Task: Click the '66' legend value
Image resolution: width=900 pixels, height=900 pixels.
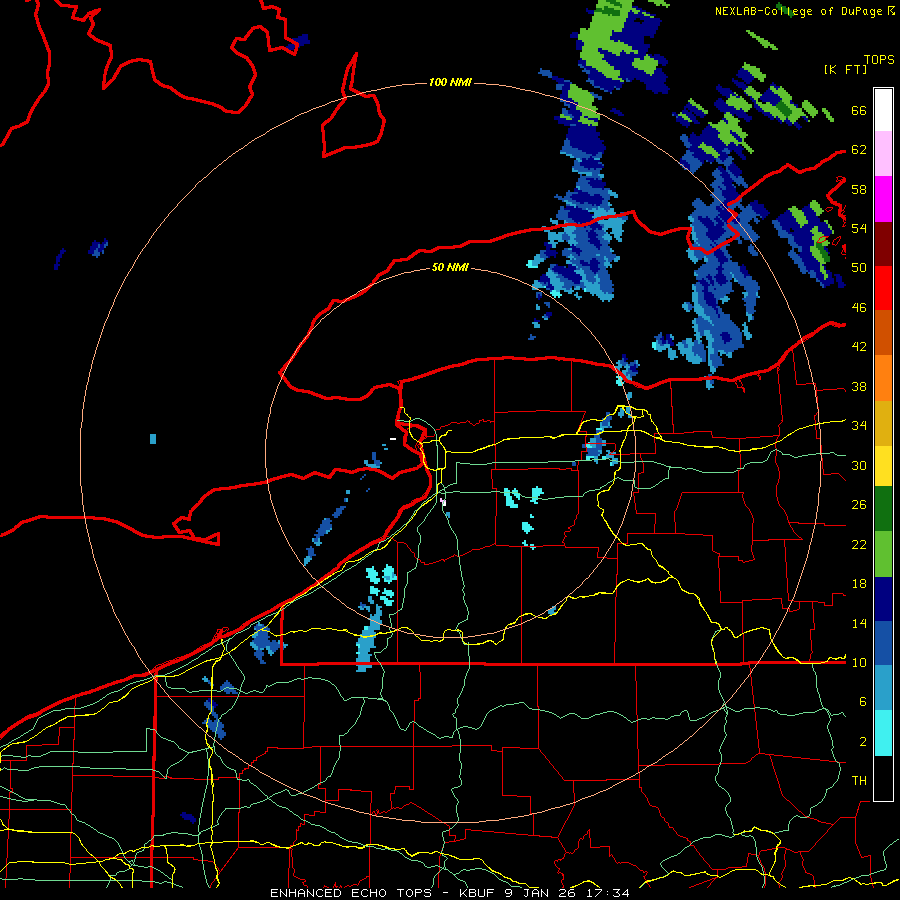Action: click(859, 111)
